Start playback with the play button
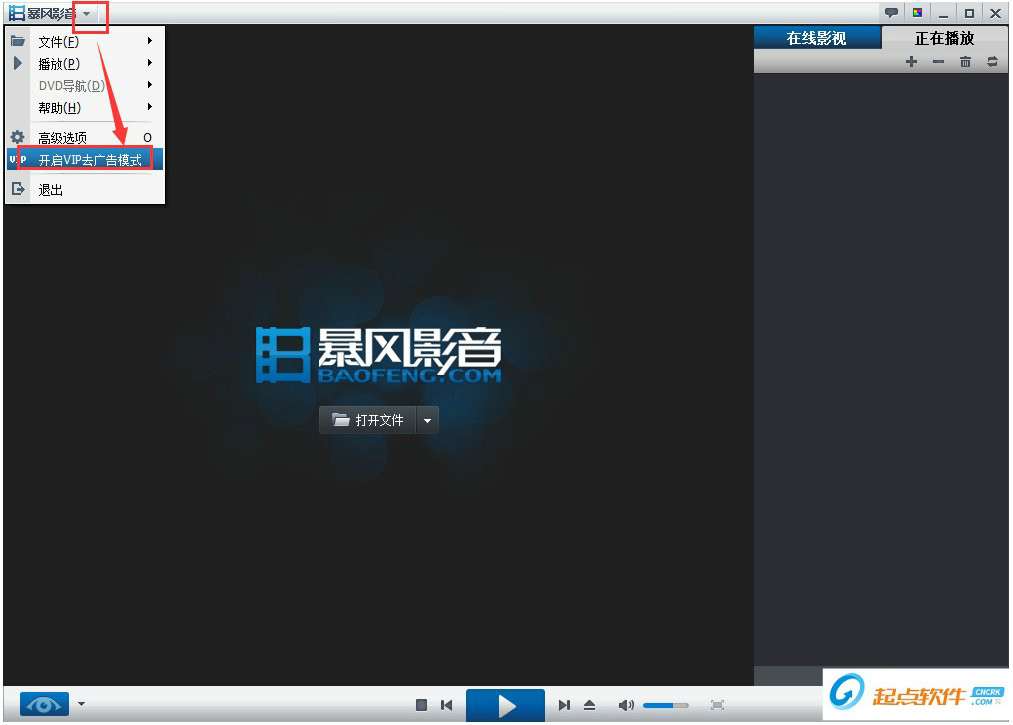The image size is (1013, 725). pyautogui.click(x=505, y=706)
